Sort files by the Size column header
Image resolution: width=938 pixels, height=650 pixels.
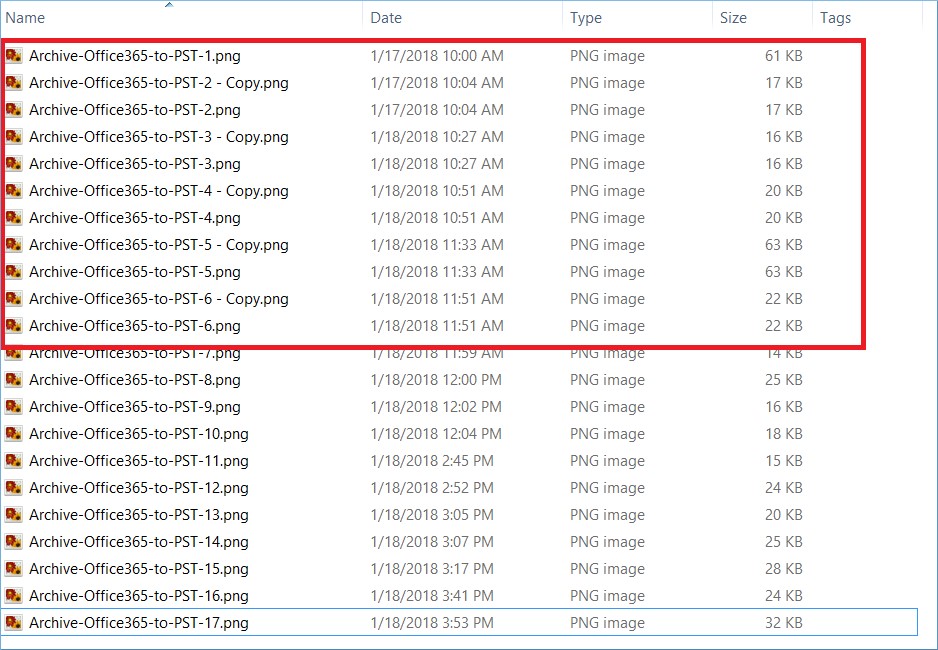[732, 17]
